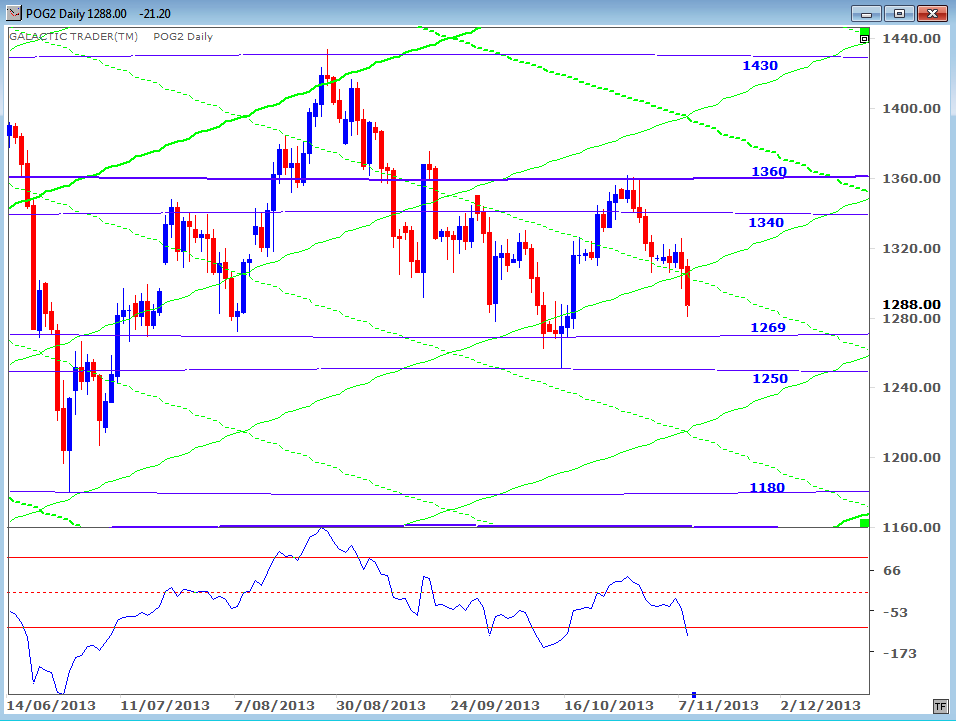Click the window title POG2 Daily 1288.00

click(x=76, y=13)
